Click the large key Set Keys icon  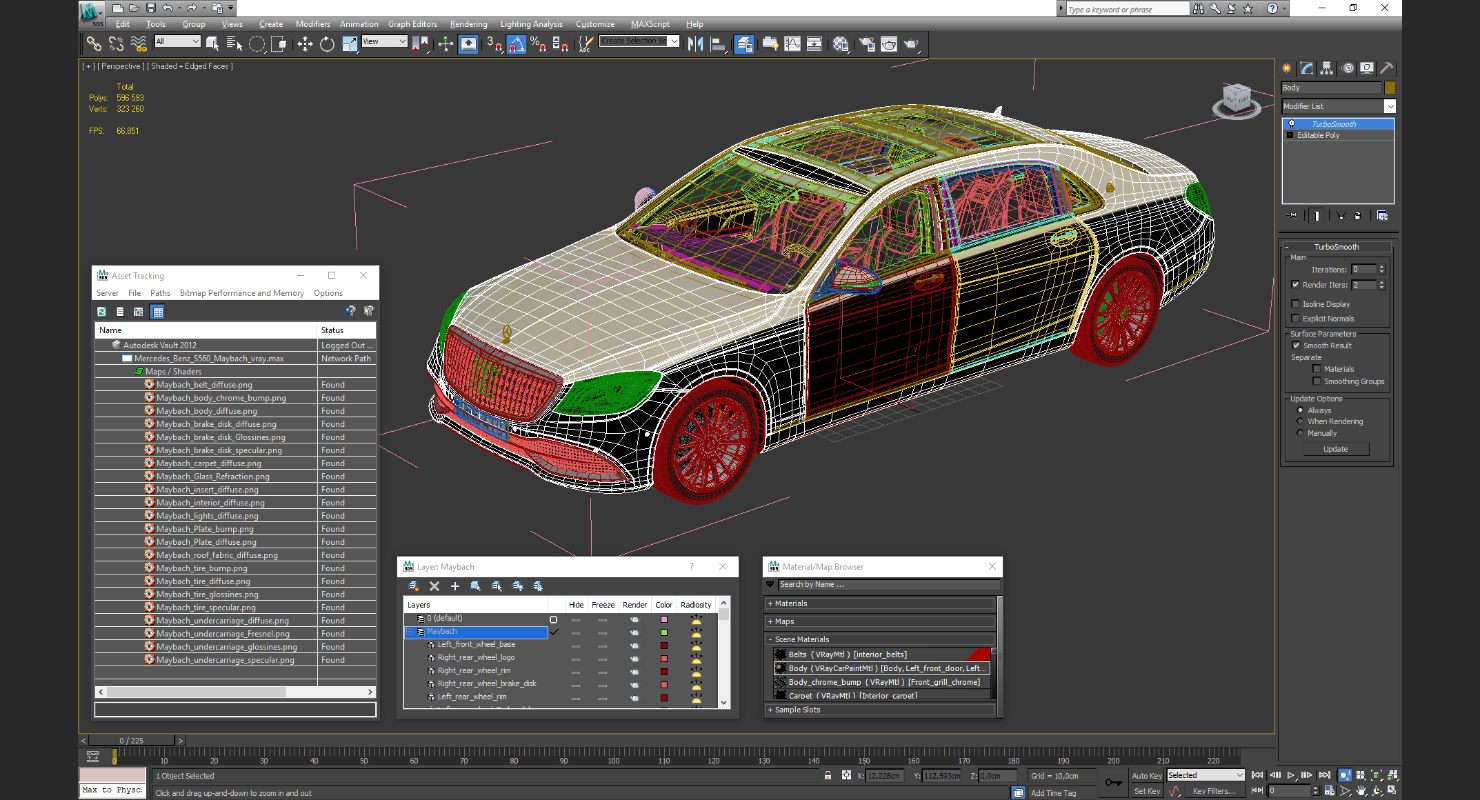(x=1113, y=782)
